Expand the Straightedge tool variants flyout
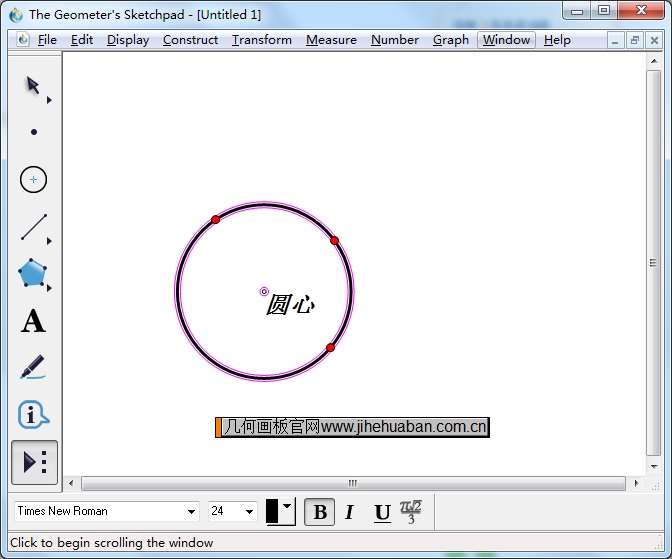The image size is (672, 559). point(49,241)
